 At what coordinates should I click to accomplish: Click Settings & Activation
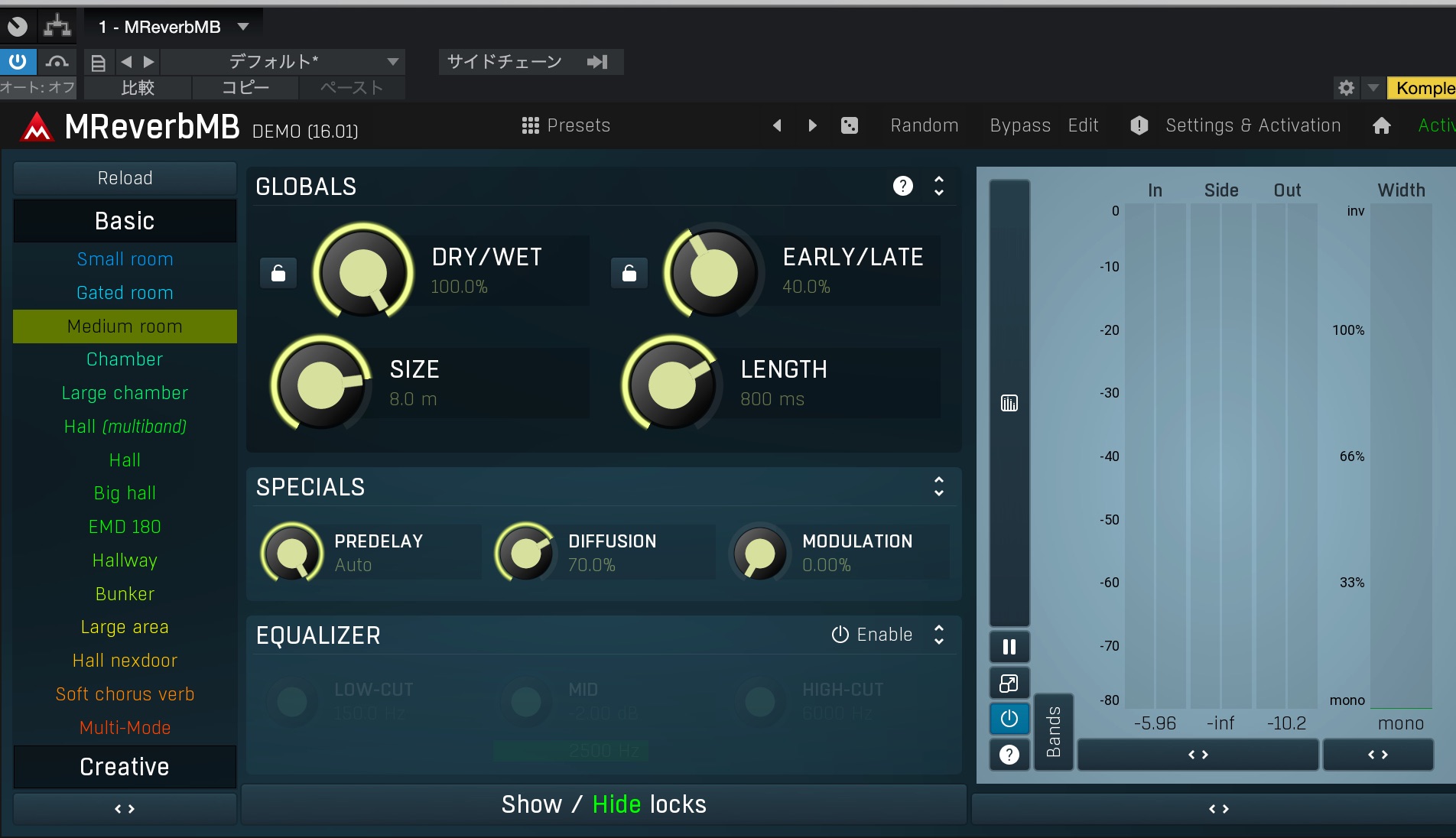point(1253,125)
